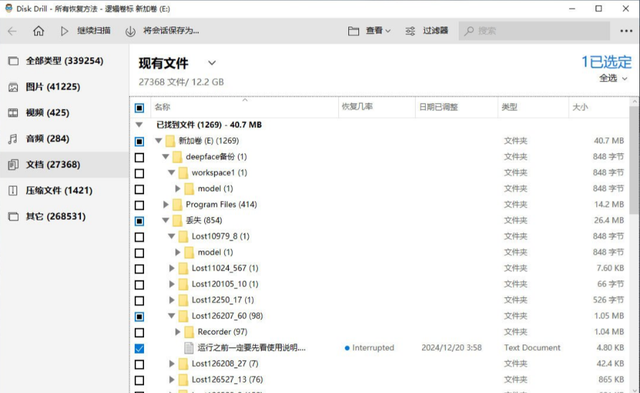Uncheck the Interrupted text document checkbox
640x393 pixels.
tap(139, 349)
